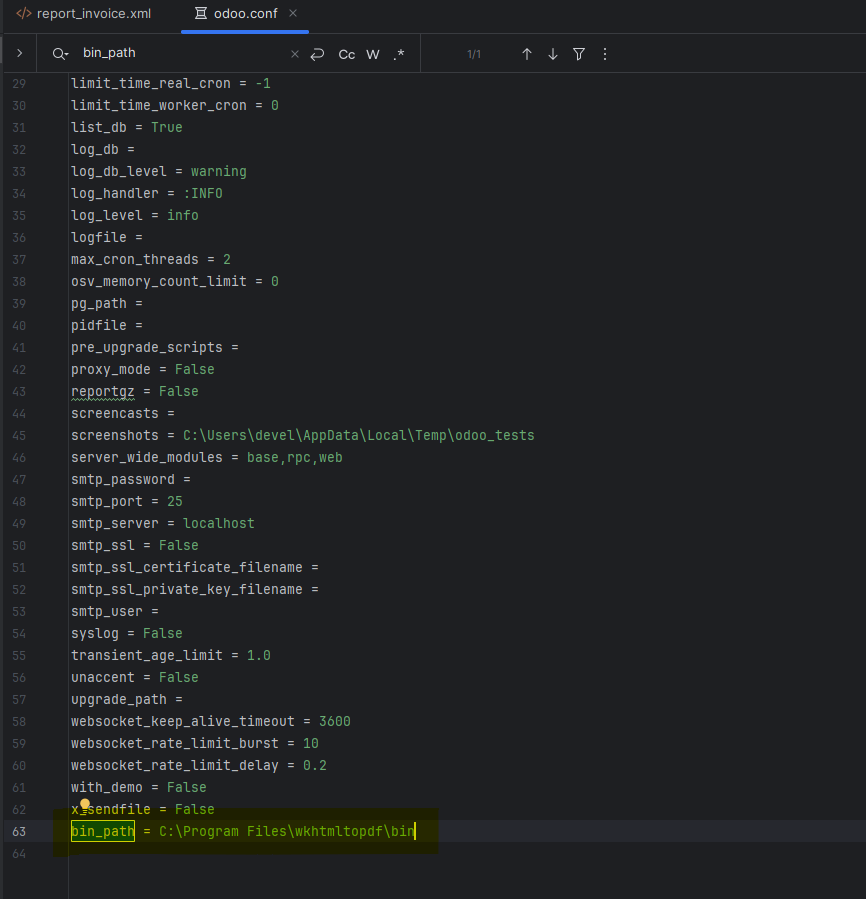Go to previous occurrence with up arrow
866x899 pixels.
click(x=527, y=54)
